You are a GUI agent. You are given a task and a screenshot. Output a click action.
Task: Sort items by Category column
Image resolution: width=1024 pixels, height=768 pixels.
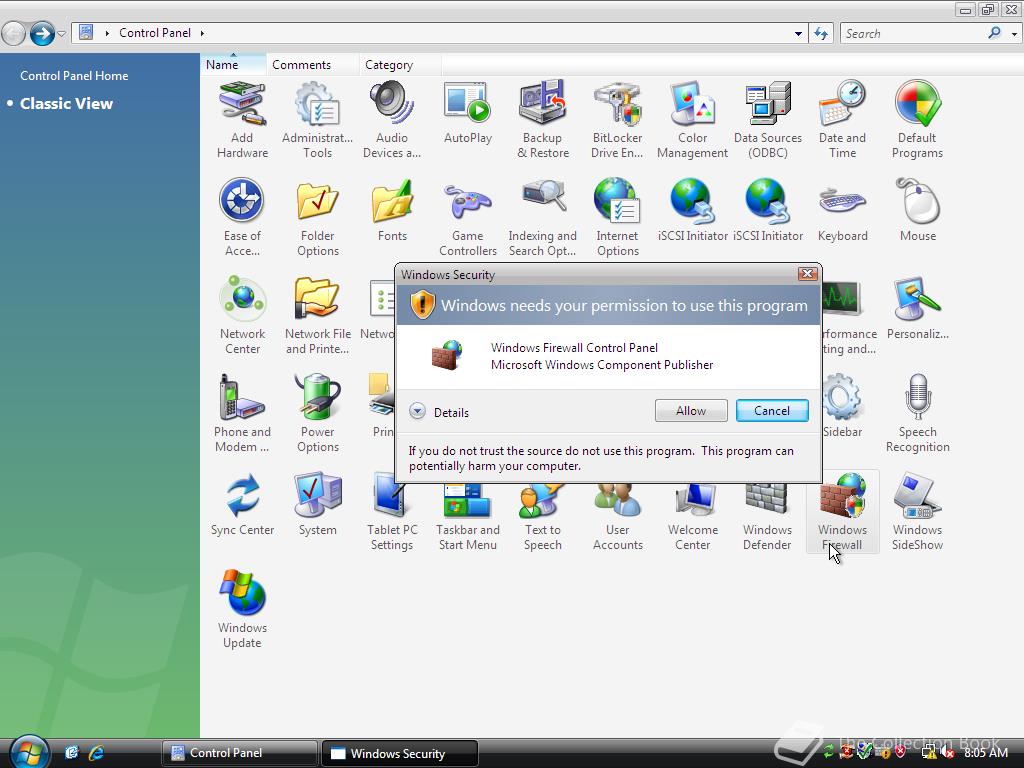click(x=400, y=65)
